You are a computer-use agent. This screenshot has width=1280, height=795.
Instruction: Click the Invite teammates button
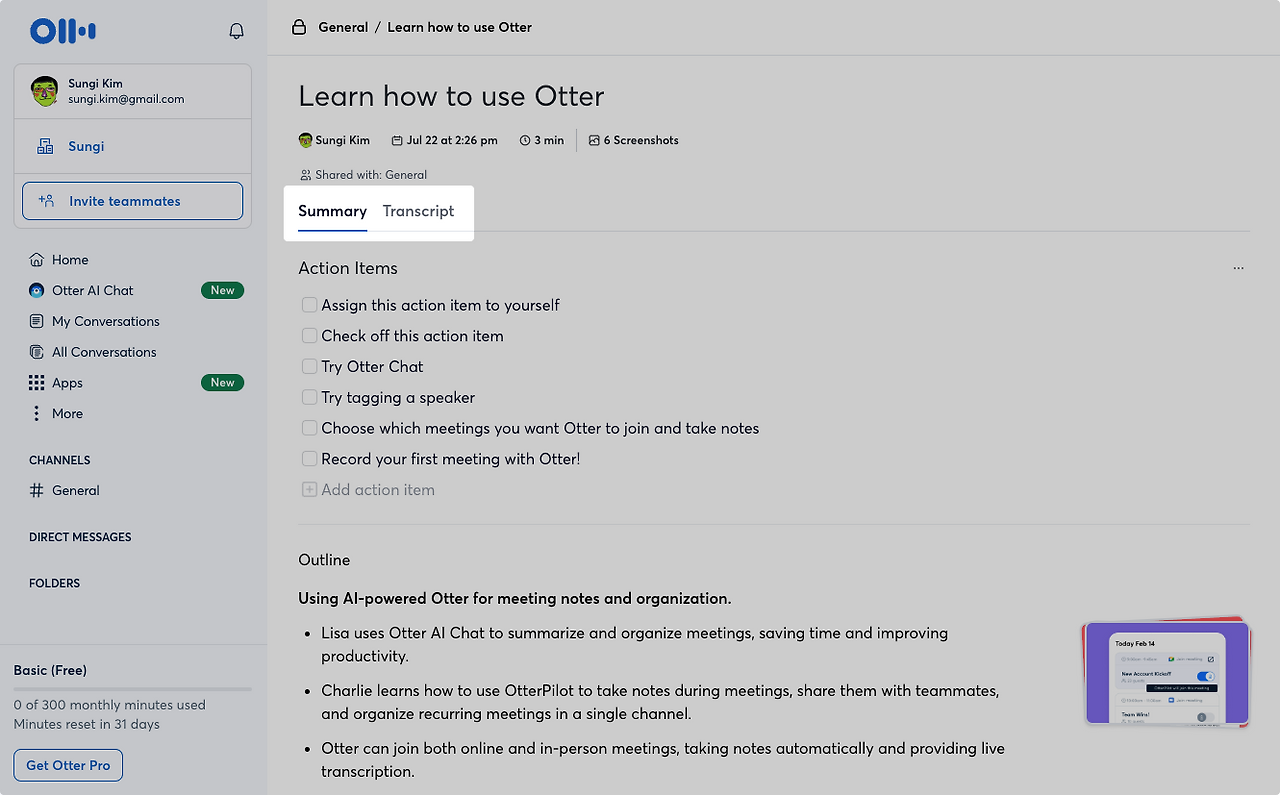tap(133, 201)
